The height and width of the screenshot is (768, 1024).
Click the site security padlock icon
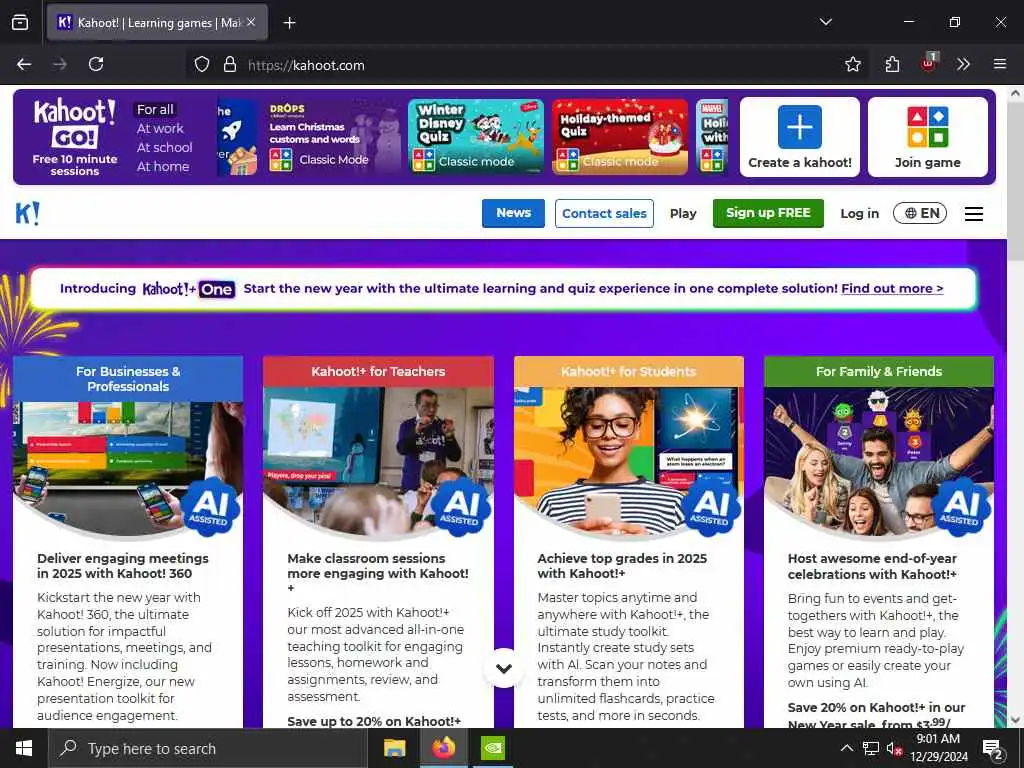click(x=229, y=64)
